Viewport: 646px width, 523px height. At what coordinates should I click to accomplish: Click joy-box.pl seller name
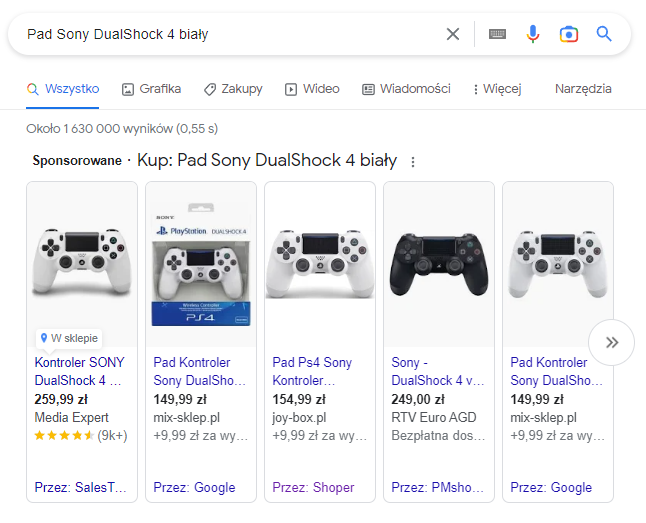300,417
